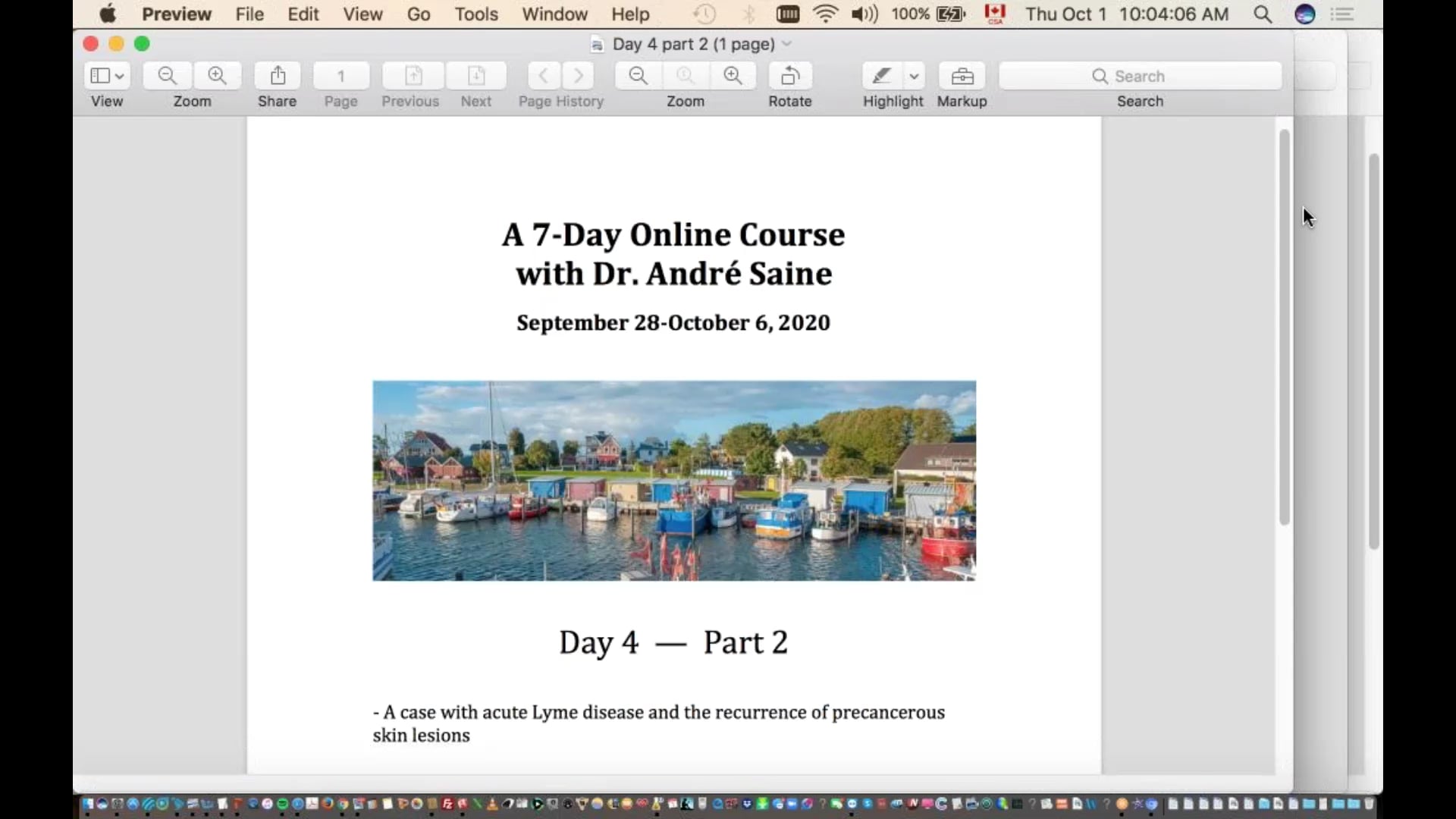Click the Rotate icon
The height and width of the screenshot is (819, 1456).
790,76
